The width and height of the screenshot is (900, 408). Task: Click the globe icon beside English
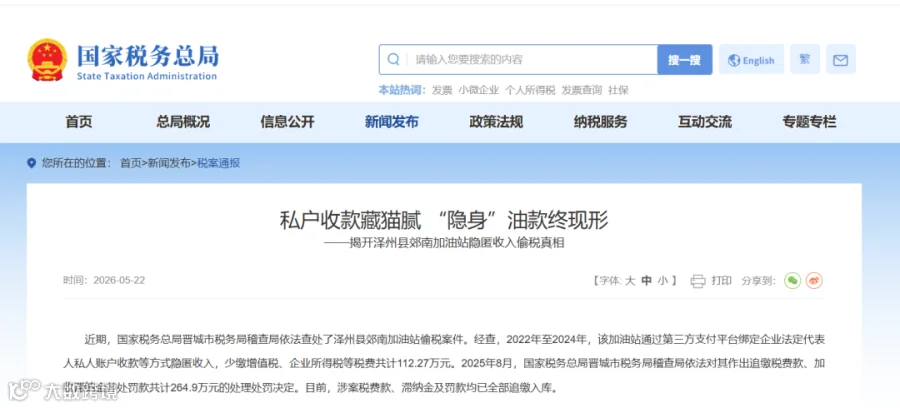coord(734,60)
